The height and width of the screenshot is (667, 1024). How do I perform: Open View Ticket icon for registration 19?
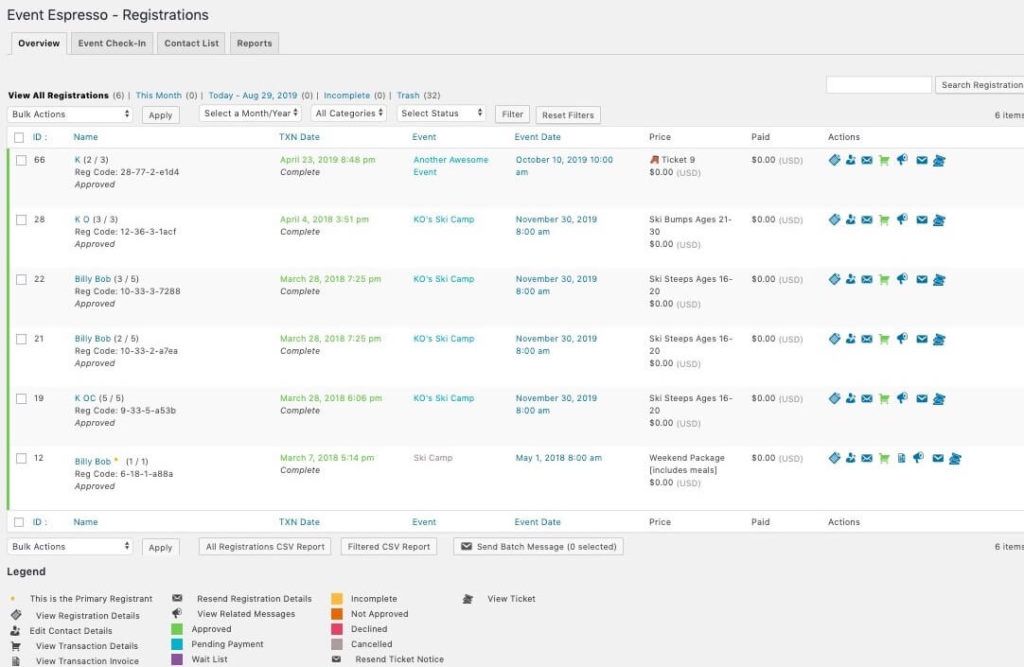939,399
